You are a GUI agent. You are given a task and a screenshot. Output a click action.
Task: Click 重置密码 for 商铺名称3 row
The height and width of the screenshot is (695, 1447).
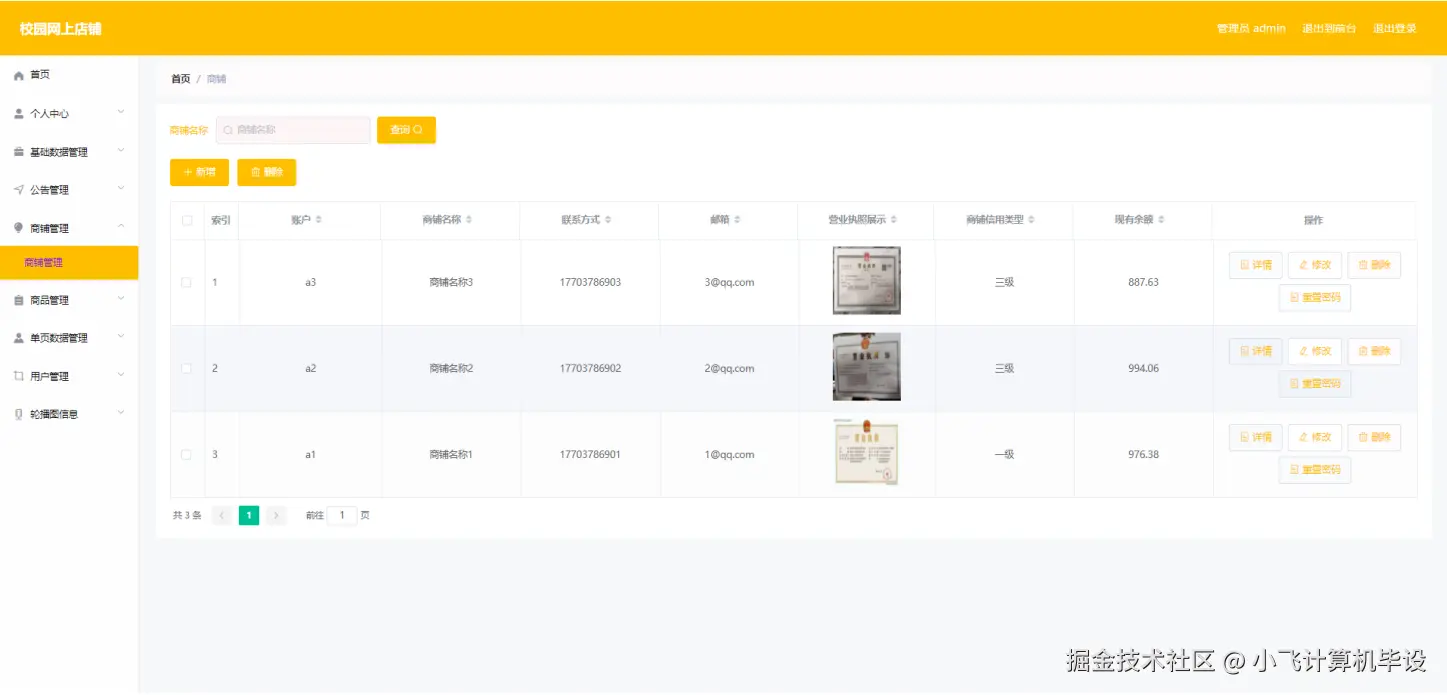coord(1315,298)
